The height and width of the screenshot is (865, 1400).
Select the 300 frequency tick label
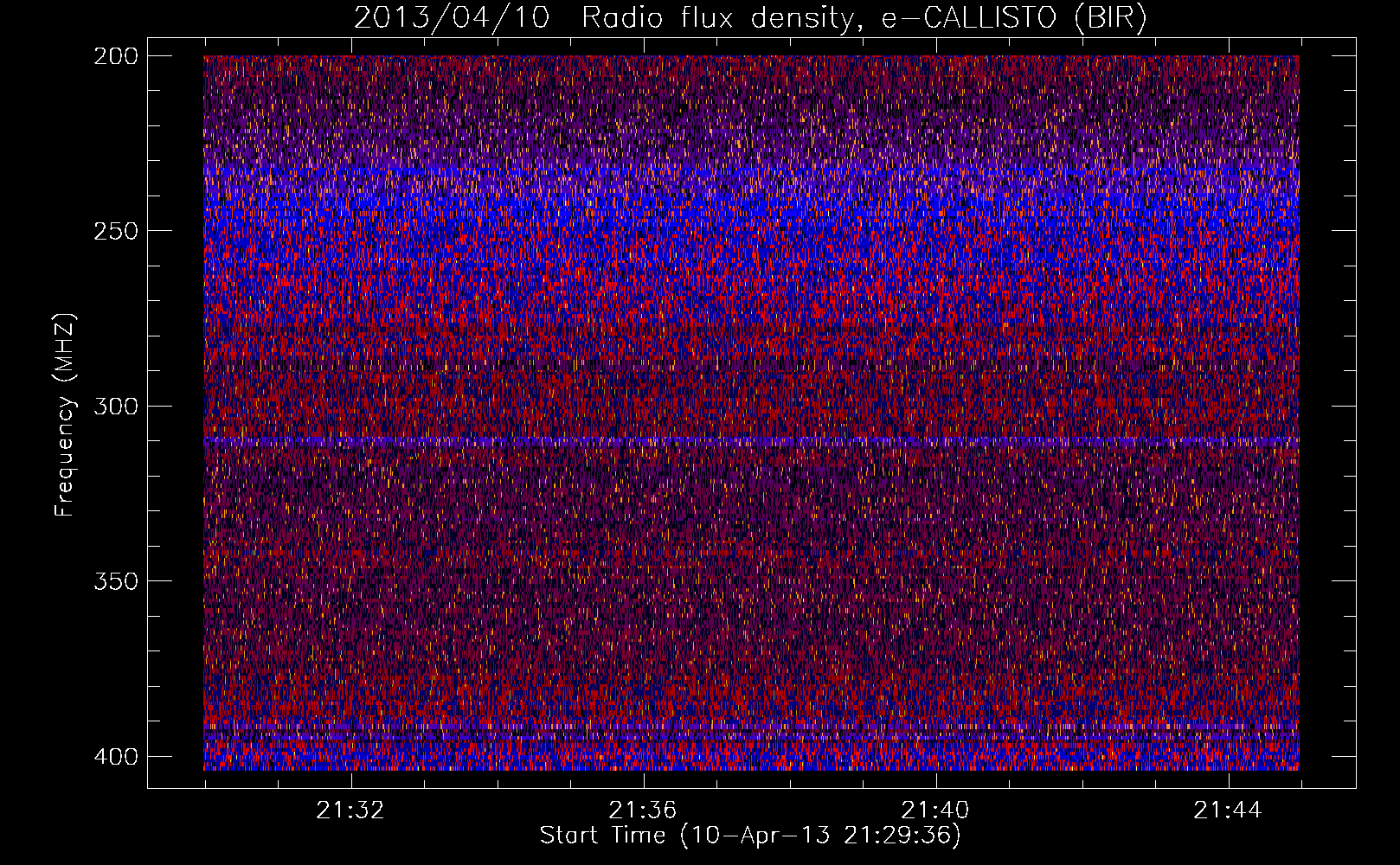[115, 406]
